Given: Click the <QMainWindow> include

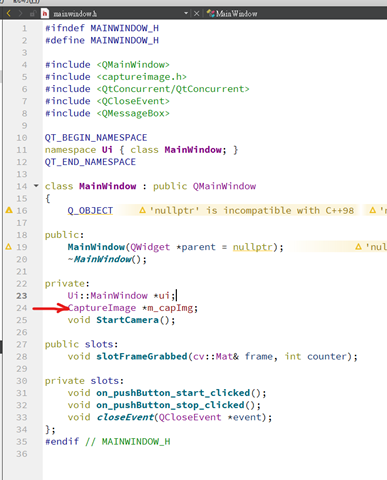Looking at the screenshot, I should [133, 65].
